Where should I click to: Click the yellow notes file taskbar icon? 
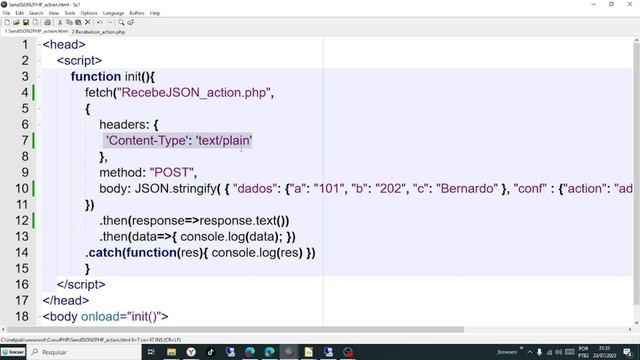point(309,352)
